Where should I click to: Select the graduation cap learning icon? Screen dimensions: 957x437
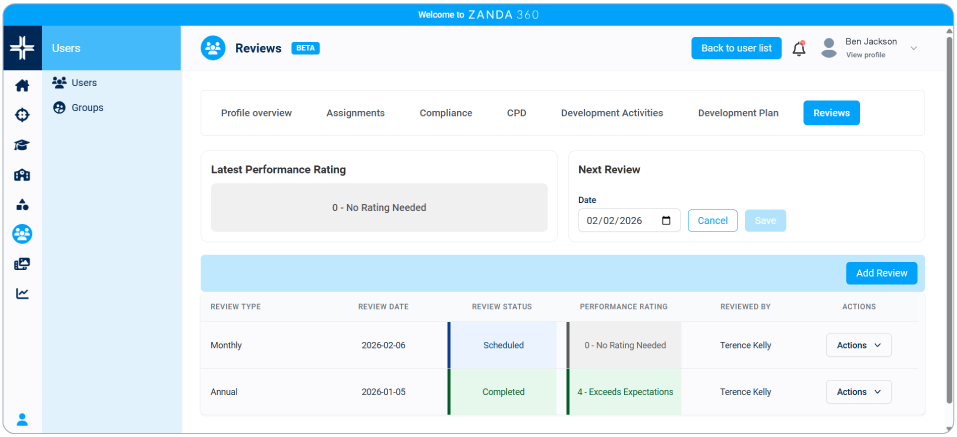coord(22,145)
